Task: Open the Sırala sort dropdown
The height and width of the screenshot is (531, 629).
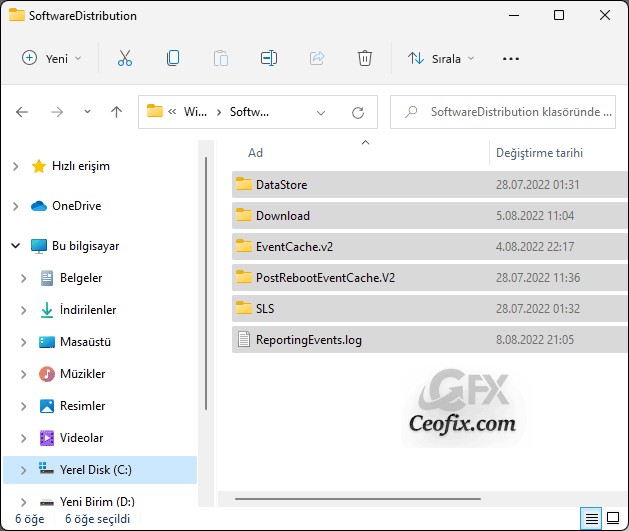Action: click(x=441, y=59)
